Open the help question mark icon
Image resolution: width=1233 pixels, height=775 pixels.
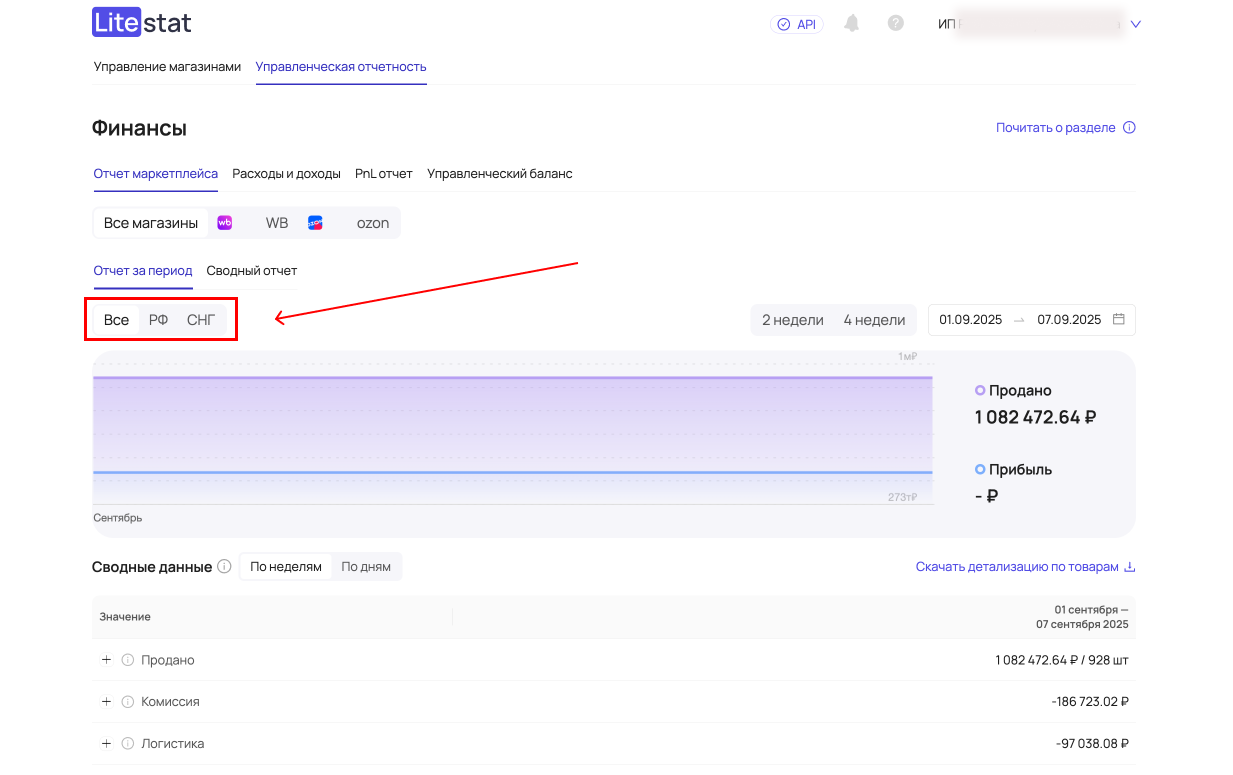pos(895,24)
